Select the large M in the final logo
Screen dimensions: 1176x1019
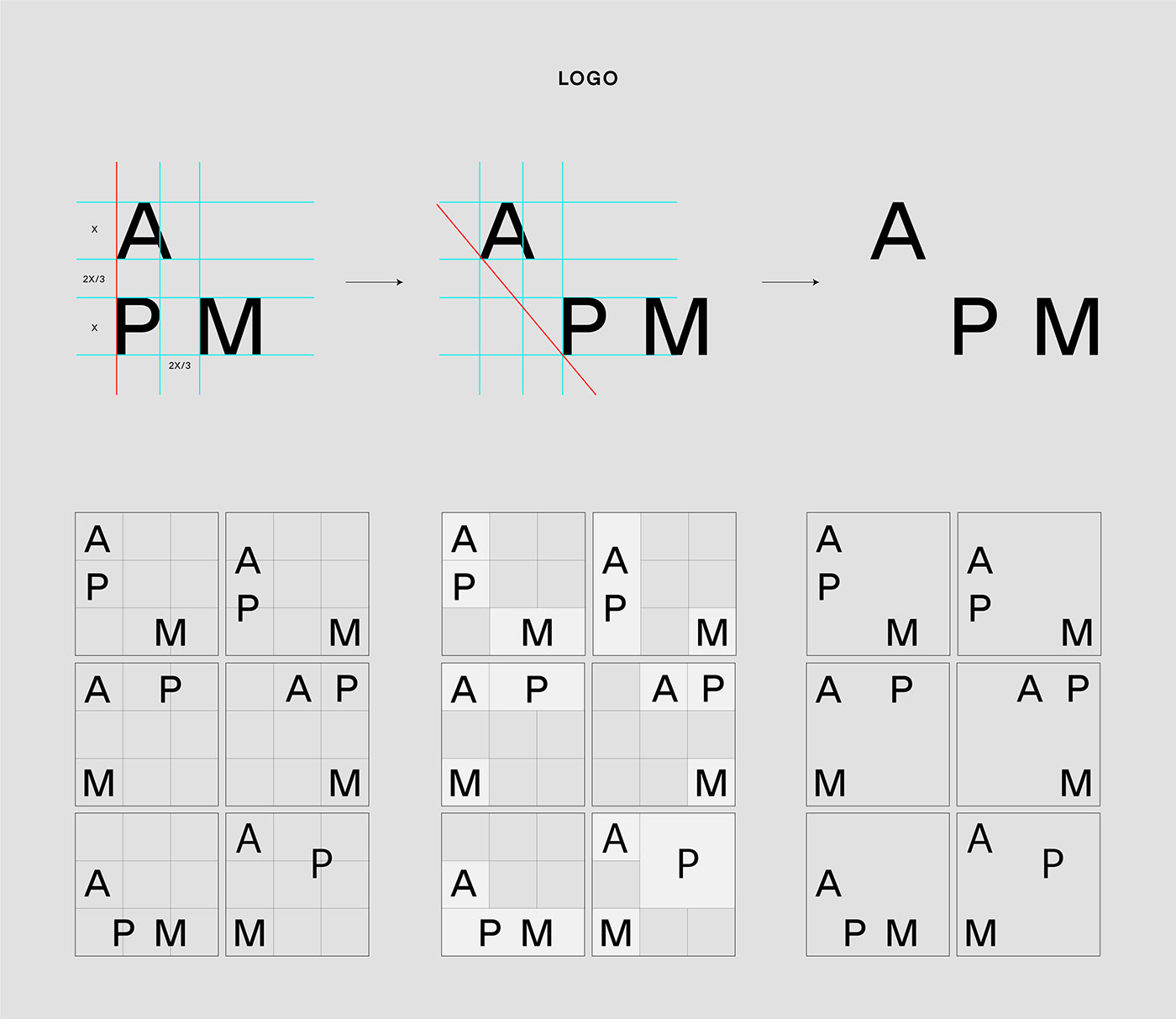(1068, 327)
